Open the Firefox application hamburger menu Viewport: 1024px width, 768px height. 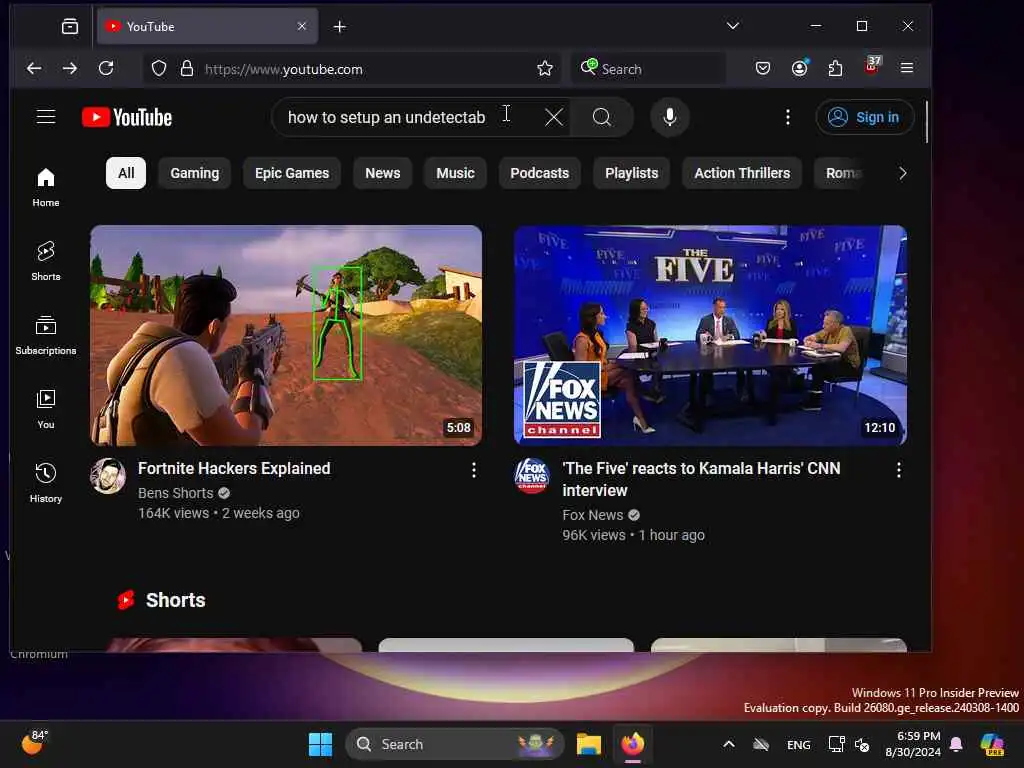(906, 69)
